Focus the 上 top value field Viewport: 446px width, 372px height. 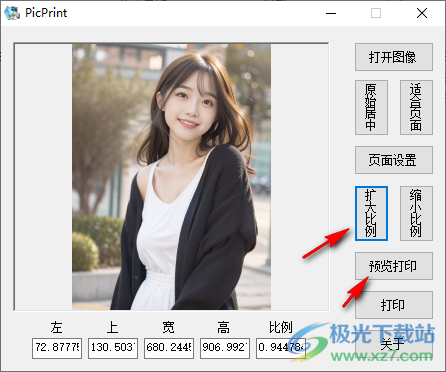pos(113,348)
